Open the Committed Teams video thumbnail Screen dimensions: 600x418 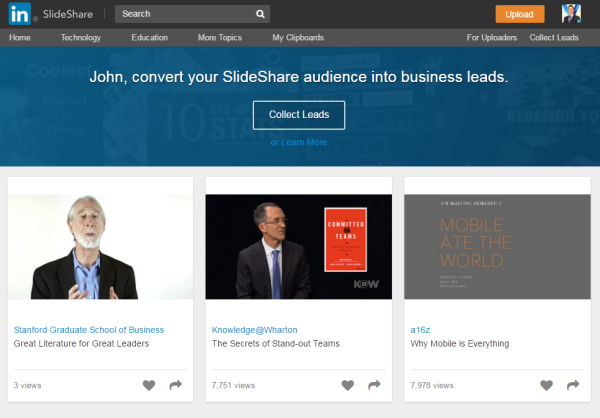298,247
